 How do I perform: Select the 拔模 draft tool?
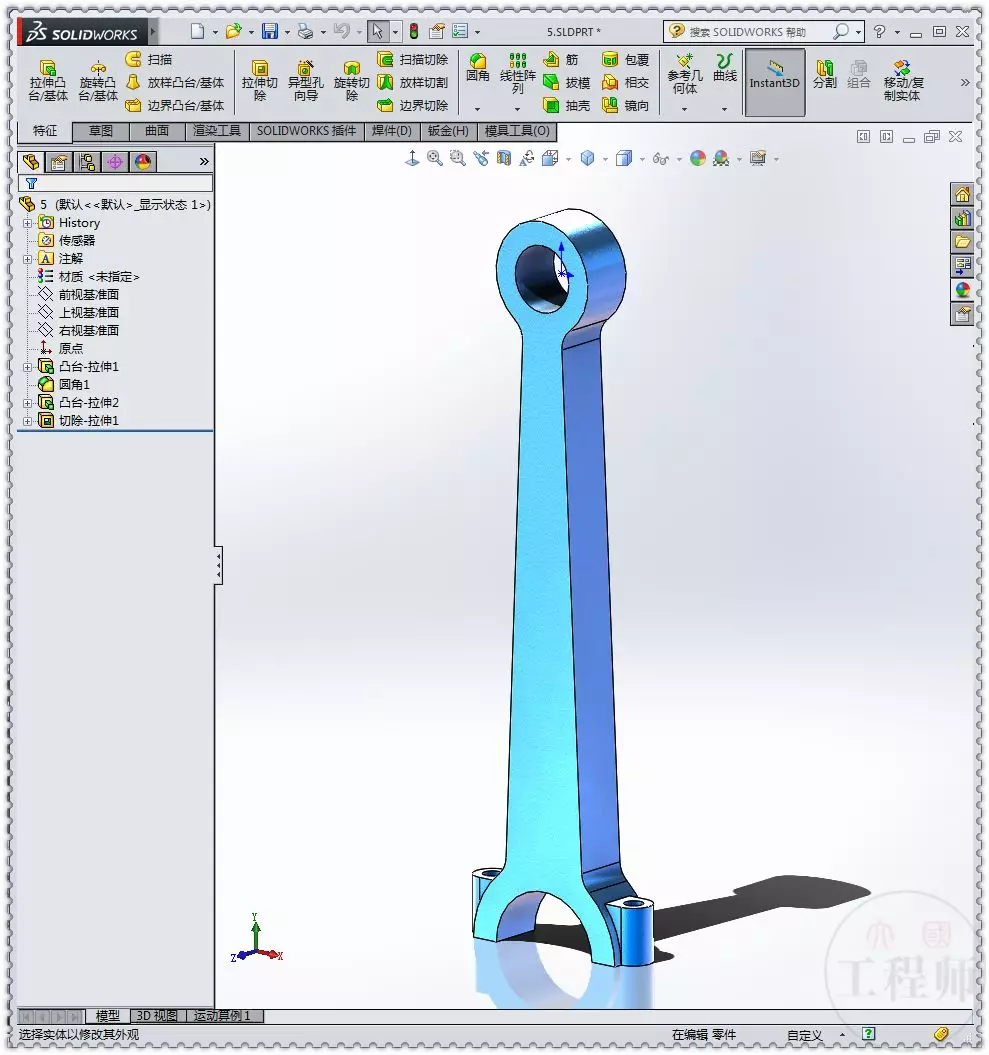(x=566, y=82)
